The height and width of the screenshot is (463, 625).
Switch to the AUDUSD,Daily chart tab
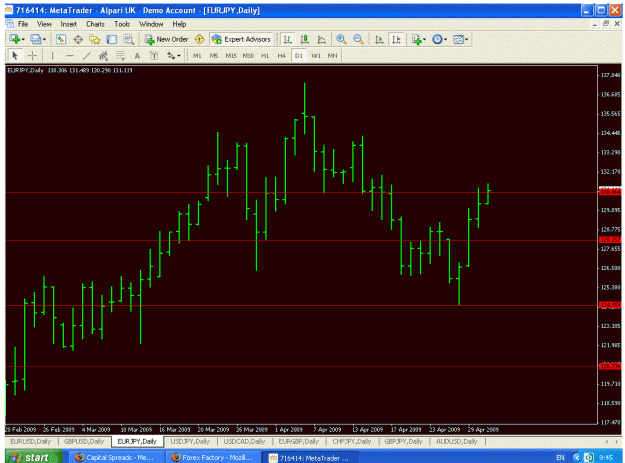tap(456, 441)
